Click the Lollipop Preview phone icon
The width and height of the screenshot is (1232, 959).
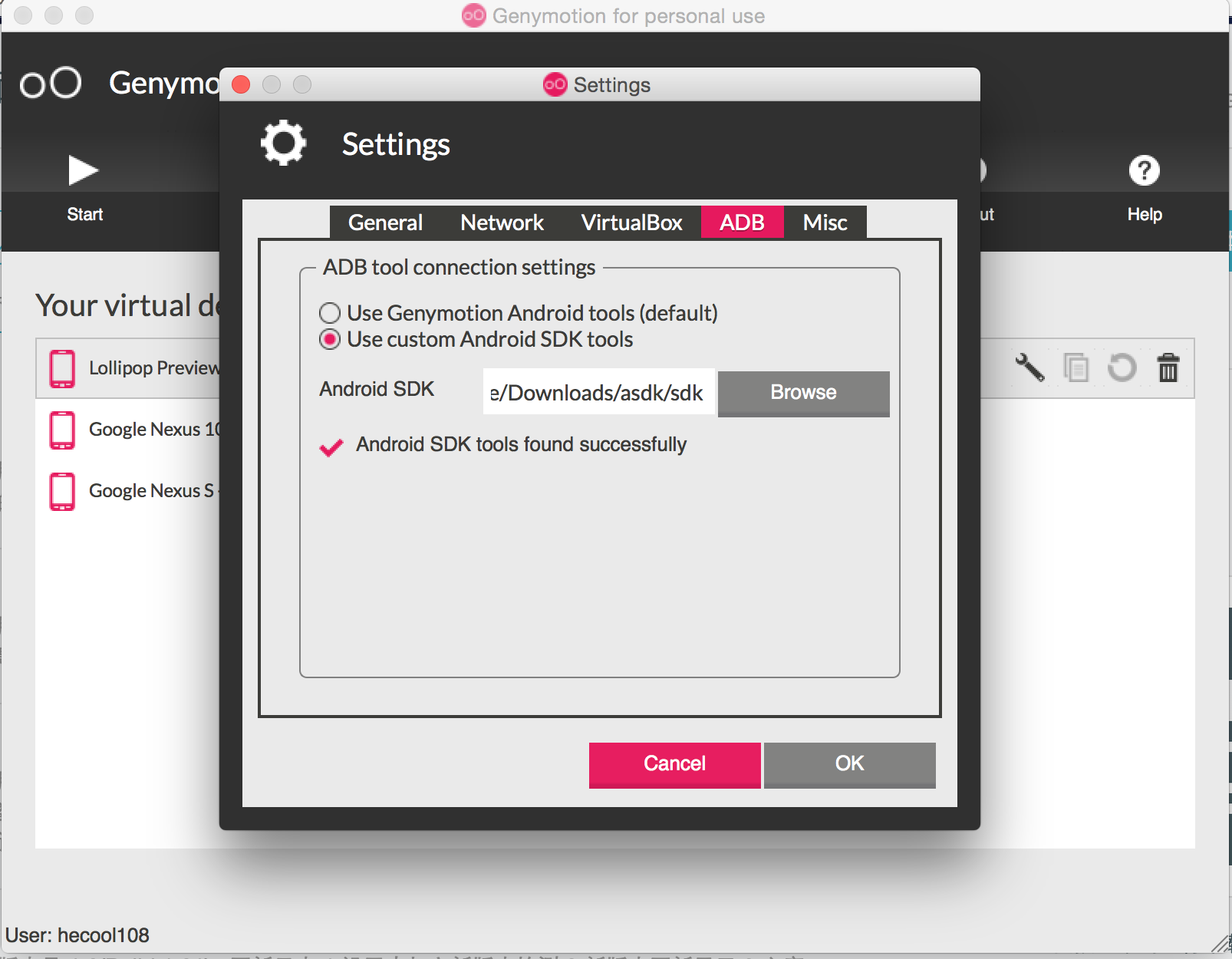[x=62, y=368]
